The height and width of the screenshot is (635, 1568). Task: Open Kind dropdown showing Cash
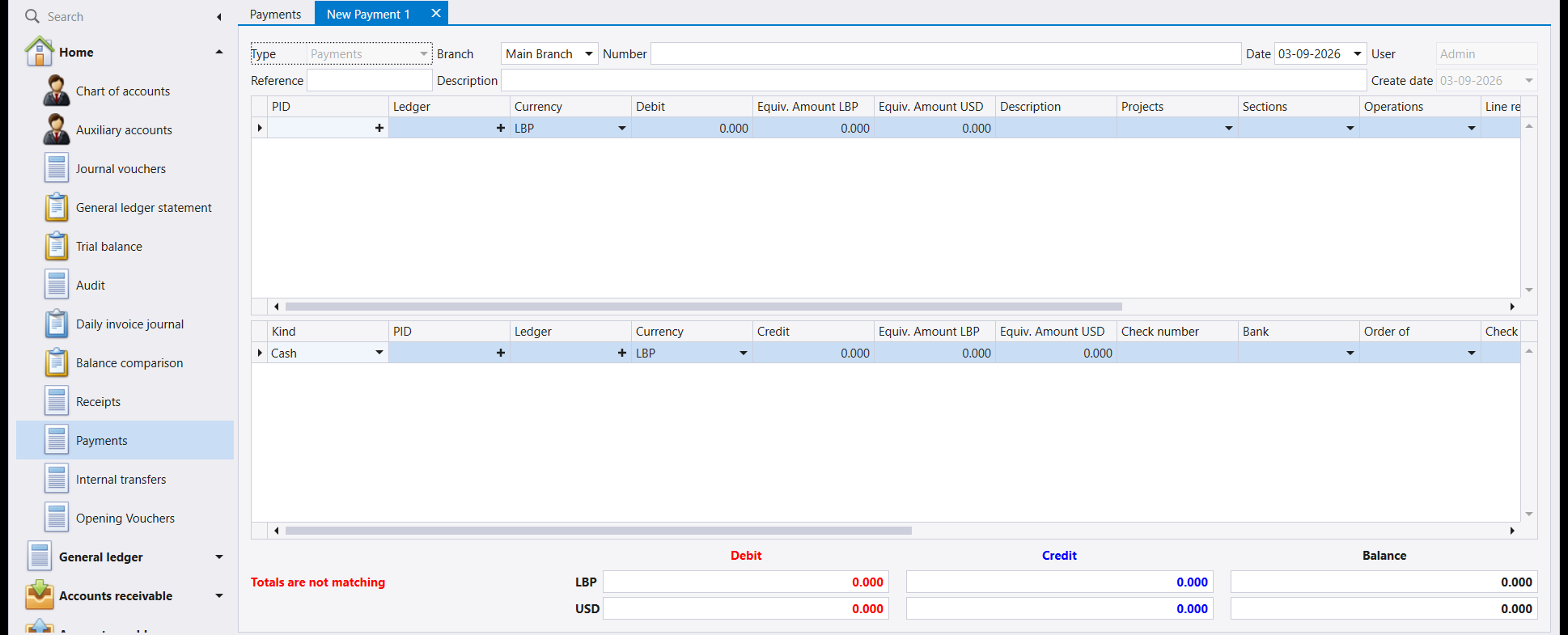click(x=379, y=353)
